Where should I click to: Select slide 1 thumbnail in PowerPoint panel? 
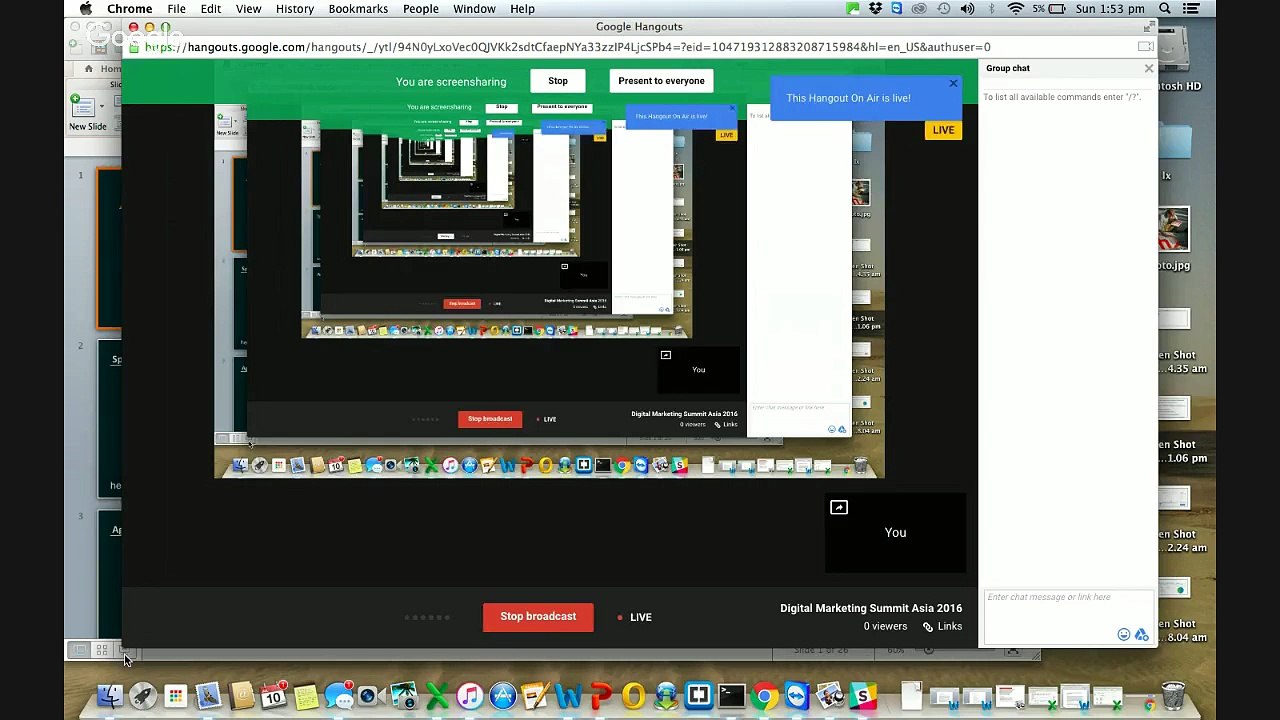point(109,248)
